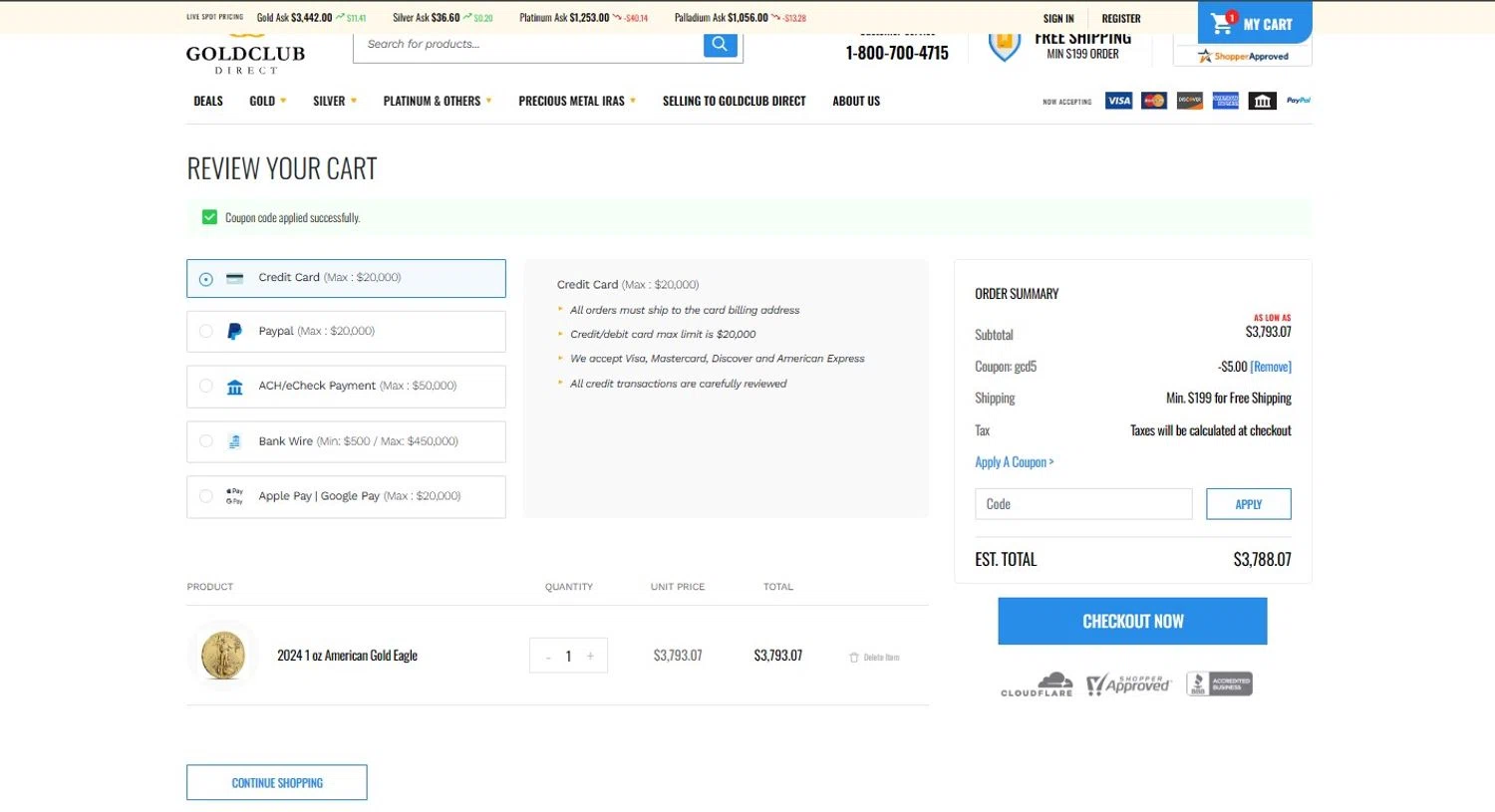Viewport: 1495px width, 812px height.
Task: Expand Platinum & Others dropdown
Action: click(438, 101)
